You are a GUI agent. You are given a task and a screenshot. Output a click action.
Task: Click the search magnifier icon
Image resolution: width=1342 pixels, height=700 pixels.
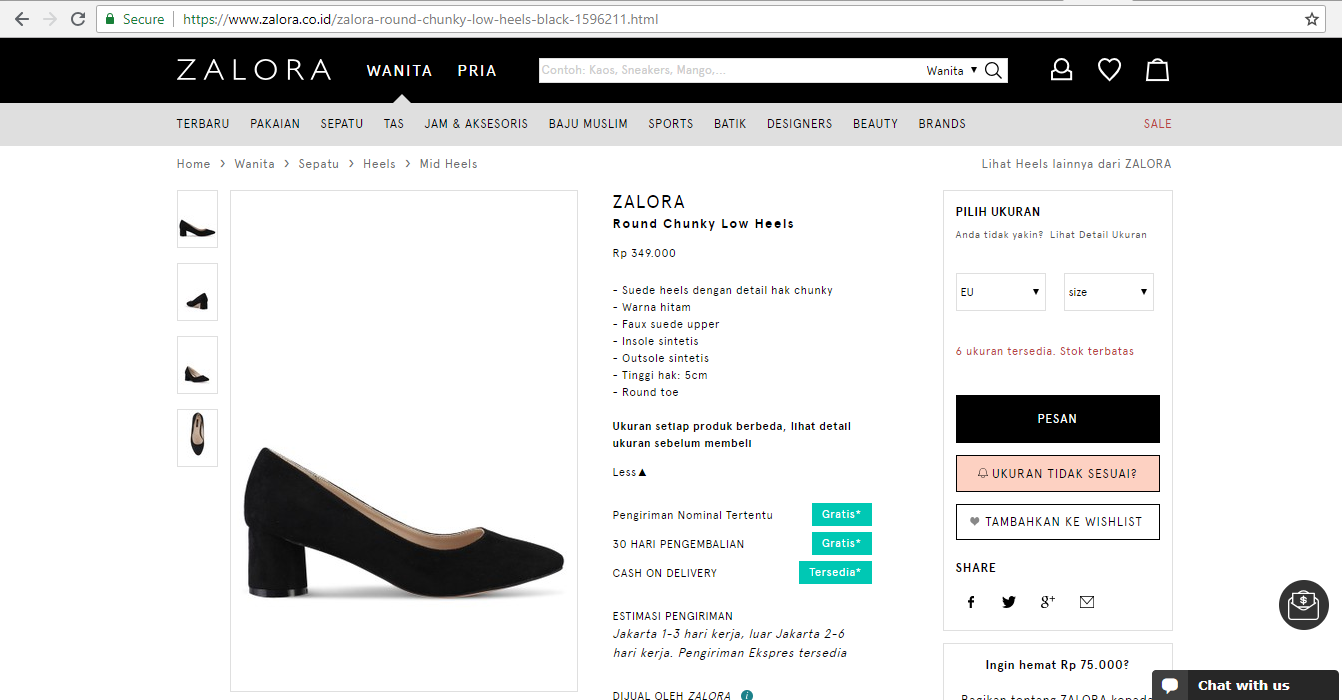(993, 70)
